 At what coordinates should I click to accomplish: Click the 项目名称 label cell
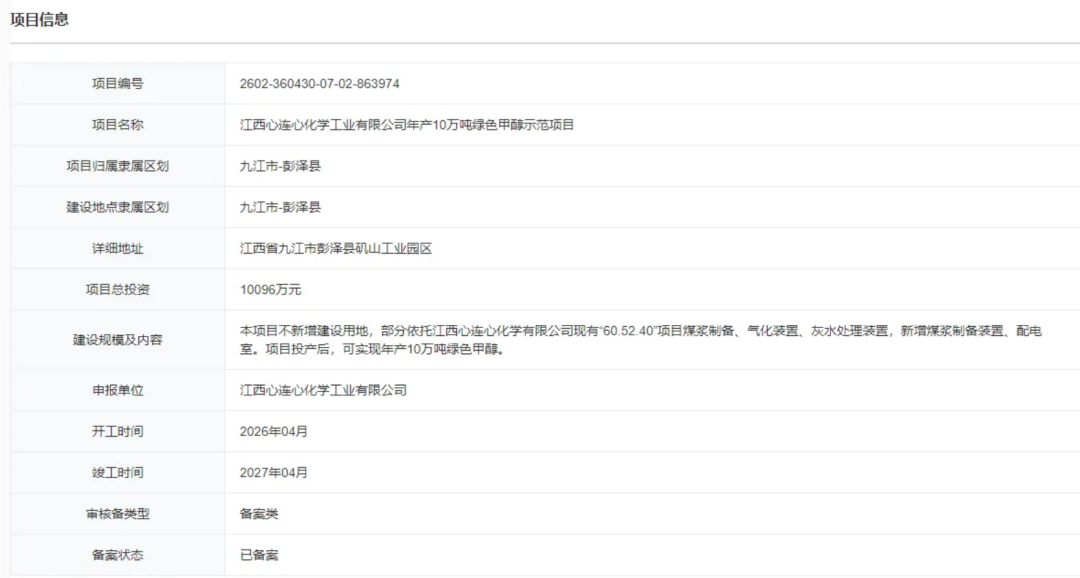point(117,125)
